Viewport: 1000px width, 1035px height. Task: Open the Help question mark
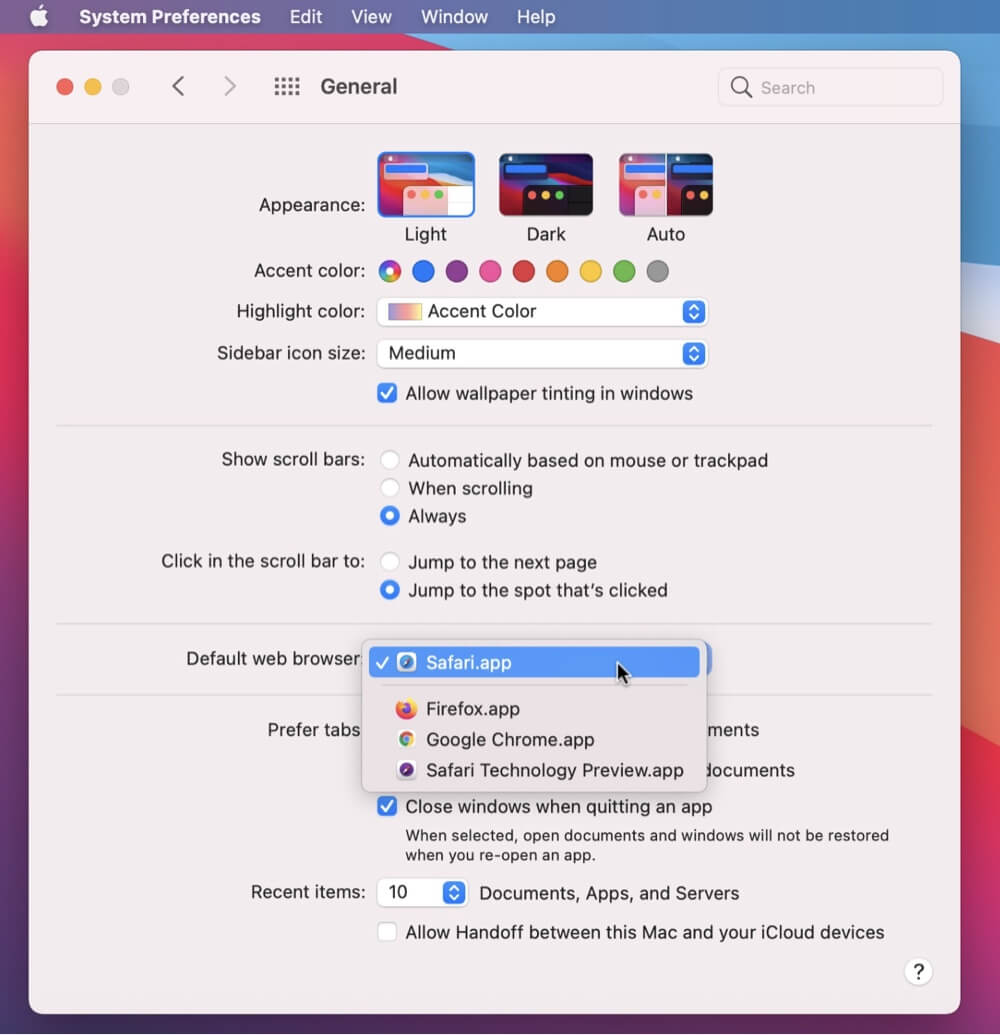(x=918, y=971)
